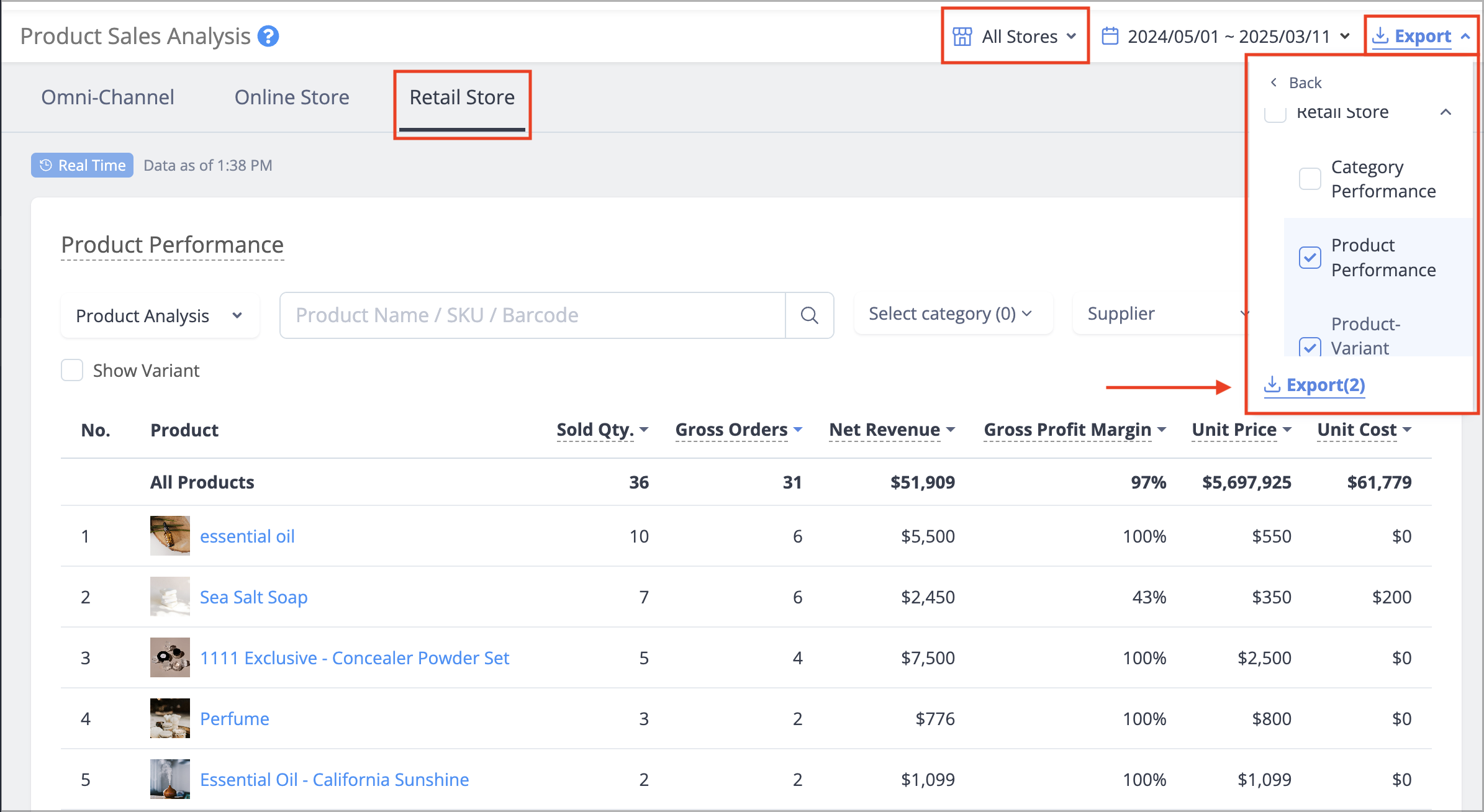Uncheck the Product Performance checkbox
1484x812 pixels.
click(1310, 257)
